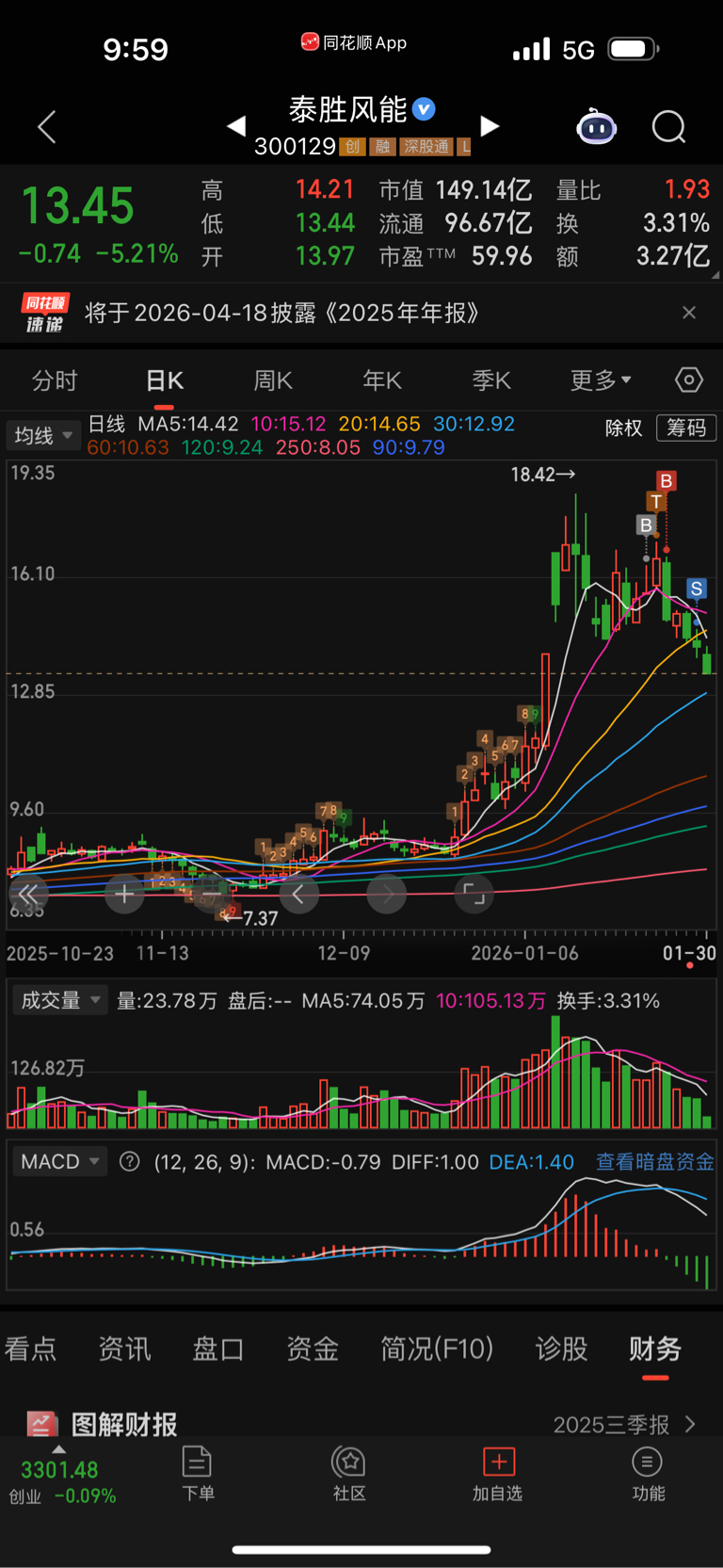
Task: Tap the 换手:3.31% volume label
Action: coord(608,1000)
